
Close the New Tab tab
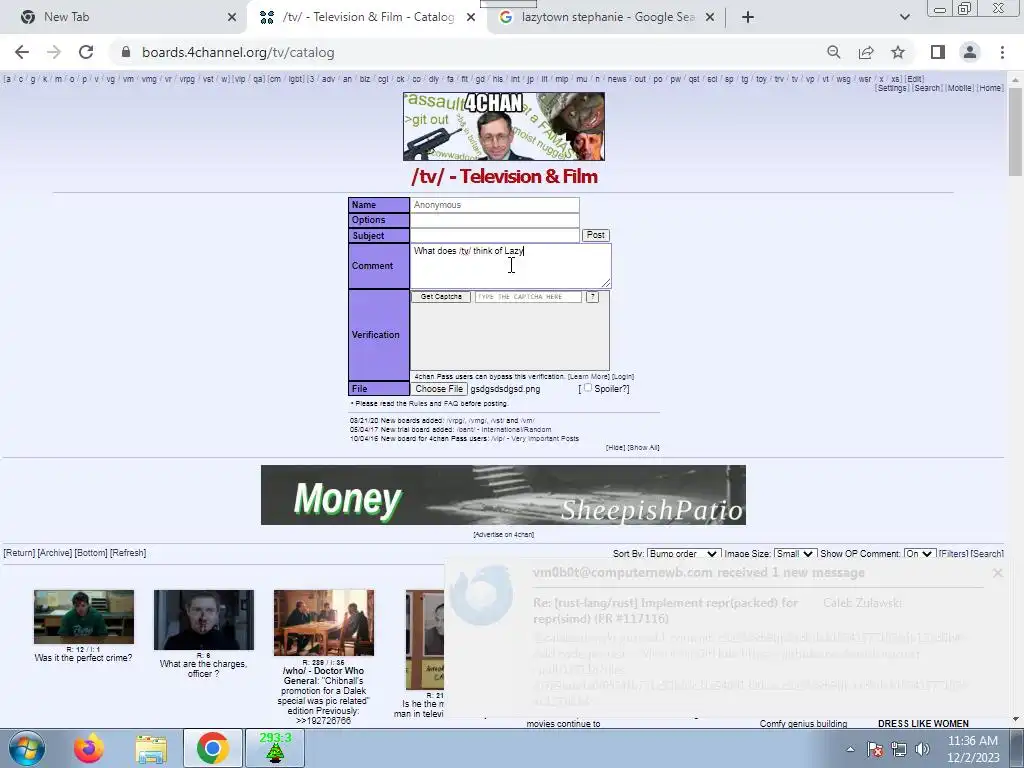pos(232,18)
